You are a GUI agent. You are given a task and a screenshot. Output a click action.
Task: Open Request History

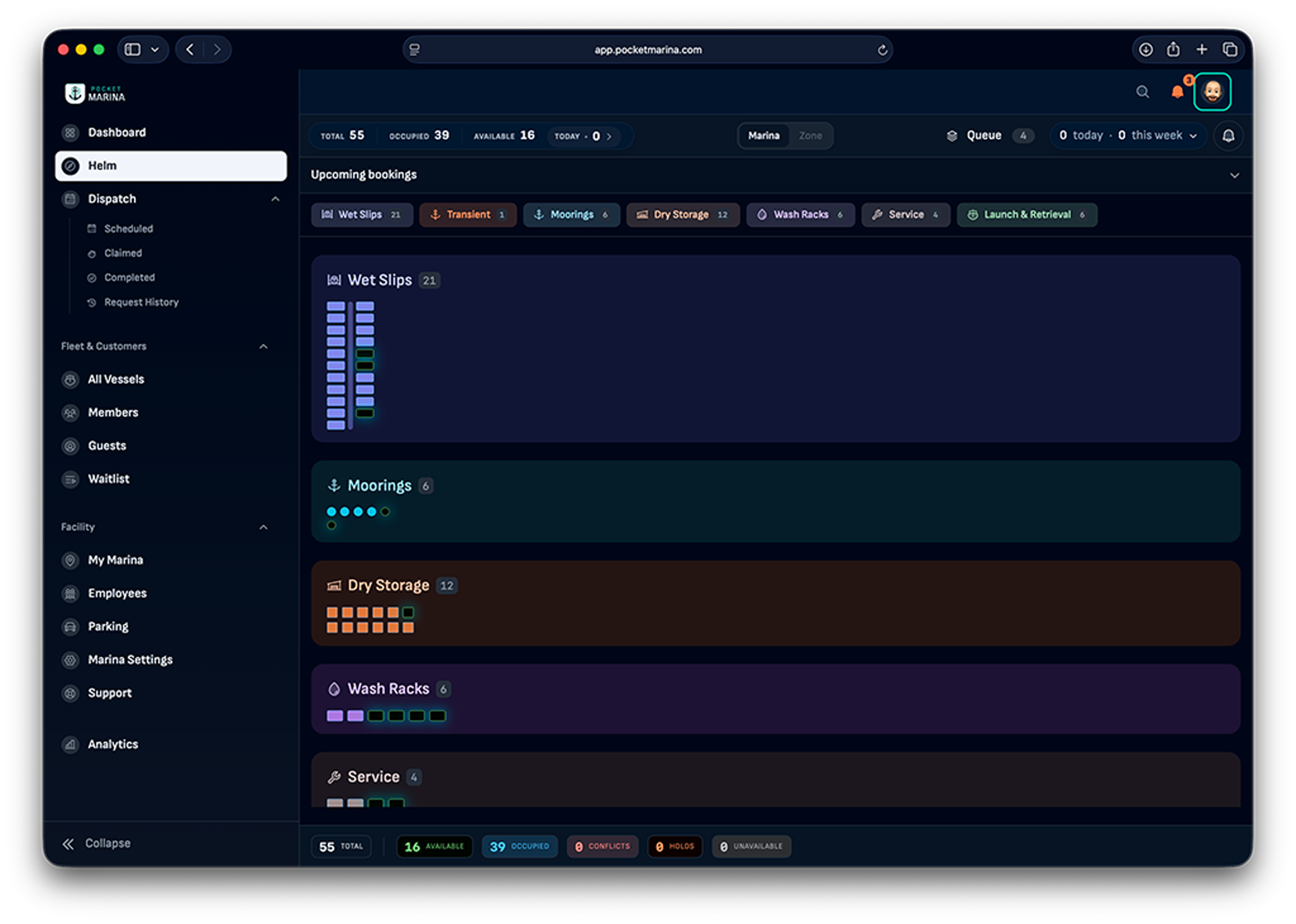141,302
